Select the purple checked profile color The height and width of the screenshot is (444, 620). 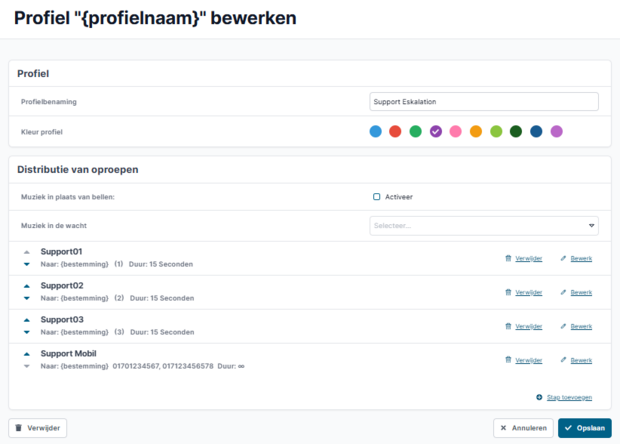pyautogui.click(x=436, y=131)
